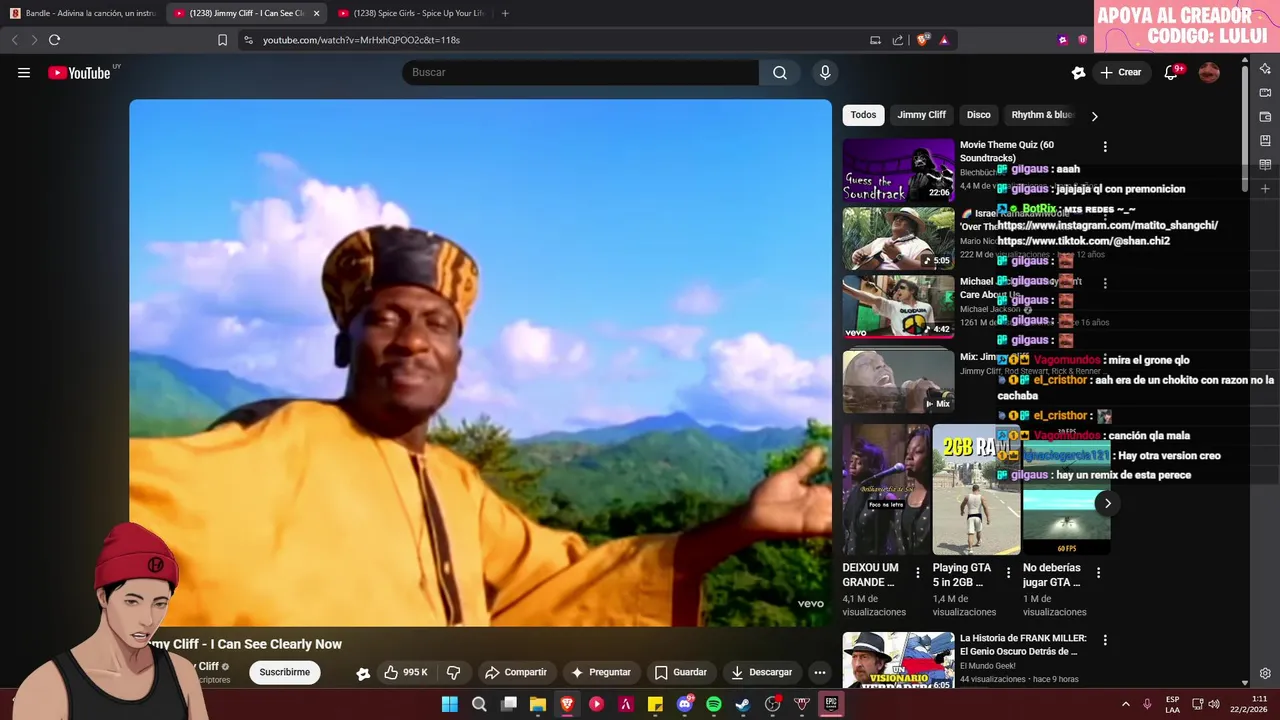Open the volume icon in system tray

1214,704
